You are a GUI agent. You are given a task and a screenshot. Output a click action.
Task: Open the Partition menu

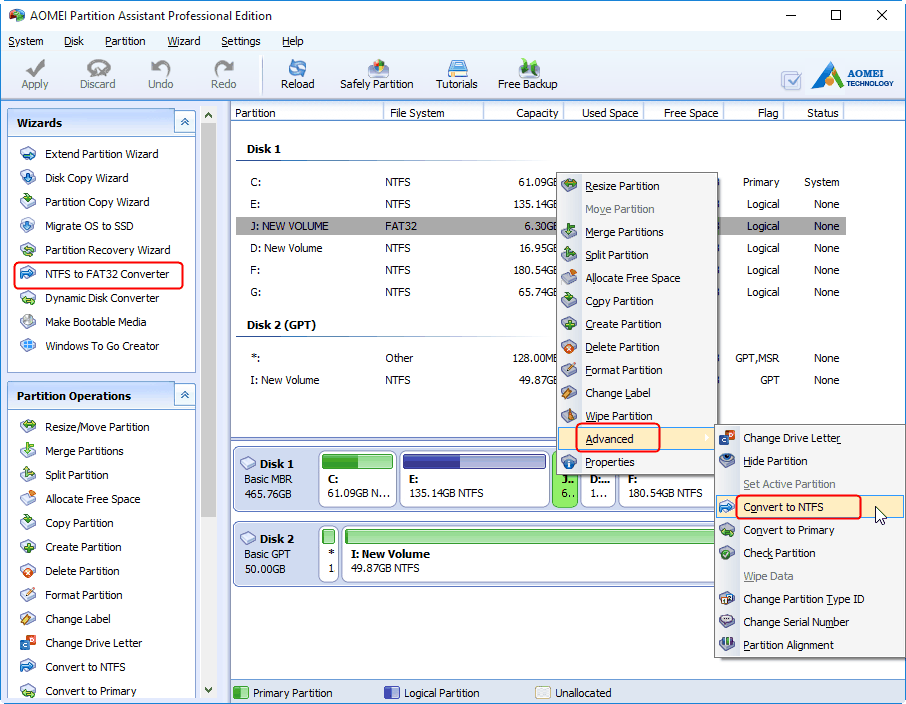pyautogui.click(x=125, y=41)
